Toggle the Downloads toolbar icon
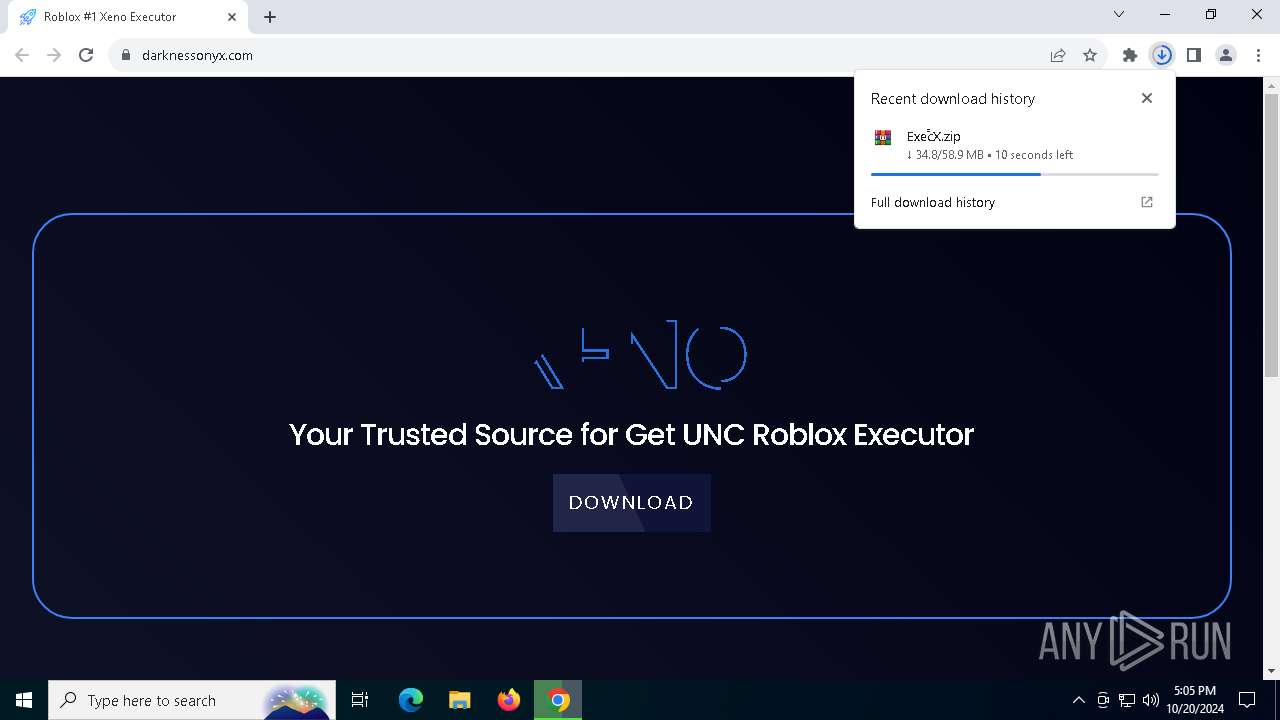This screenshot has height=720, width=1280. (1162, 55)
